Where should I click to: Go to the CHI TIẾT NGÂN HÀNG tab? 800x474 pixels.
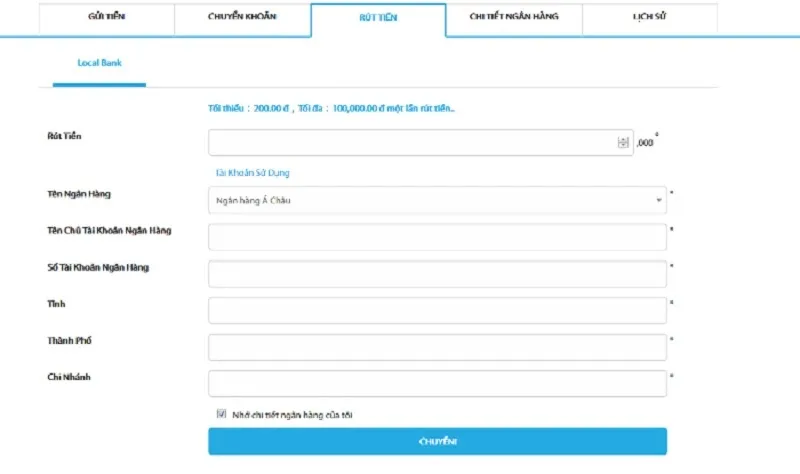[x=514, y=17]
